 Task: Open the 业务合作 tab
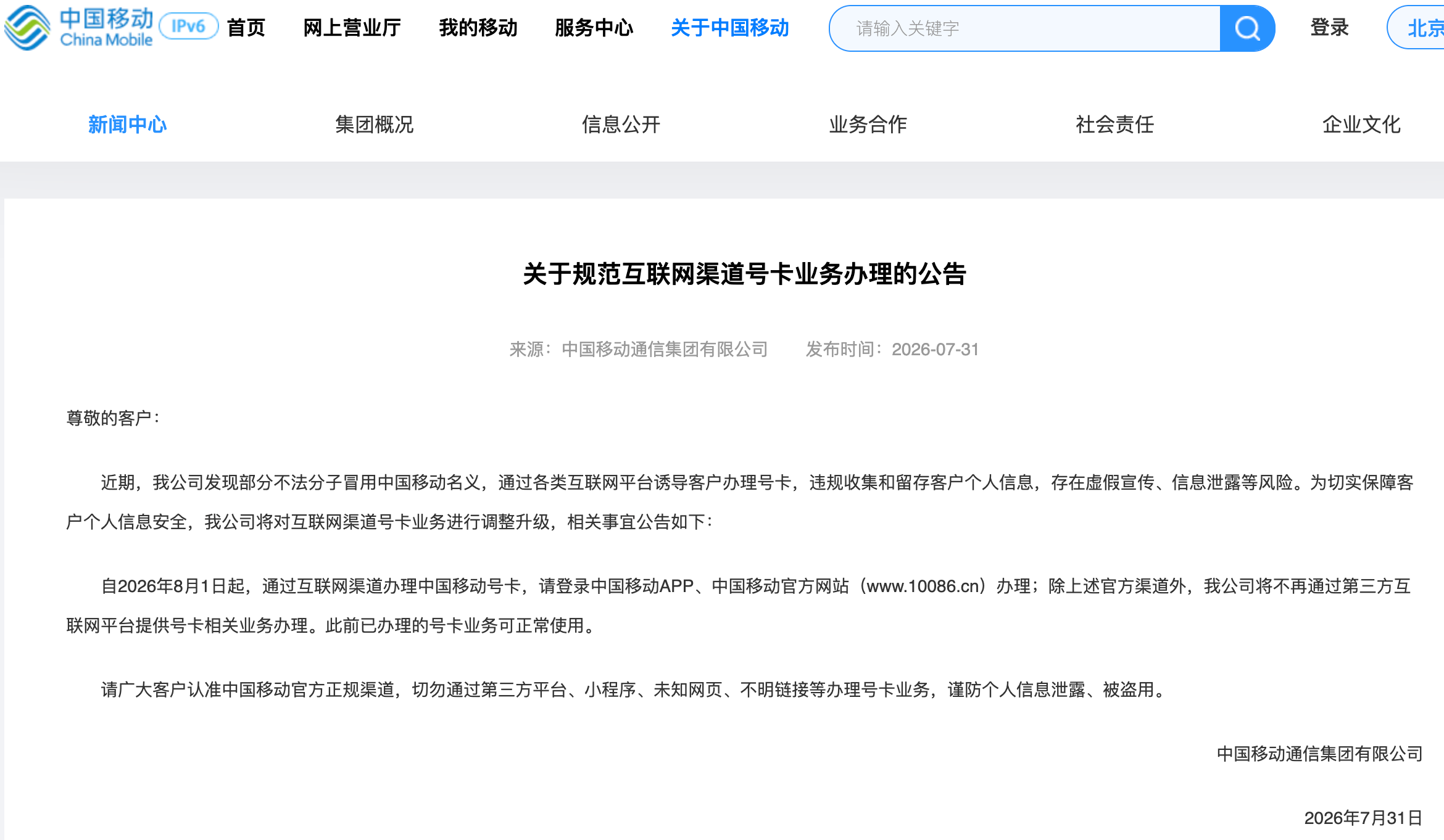868,125
